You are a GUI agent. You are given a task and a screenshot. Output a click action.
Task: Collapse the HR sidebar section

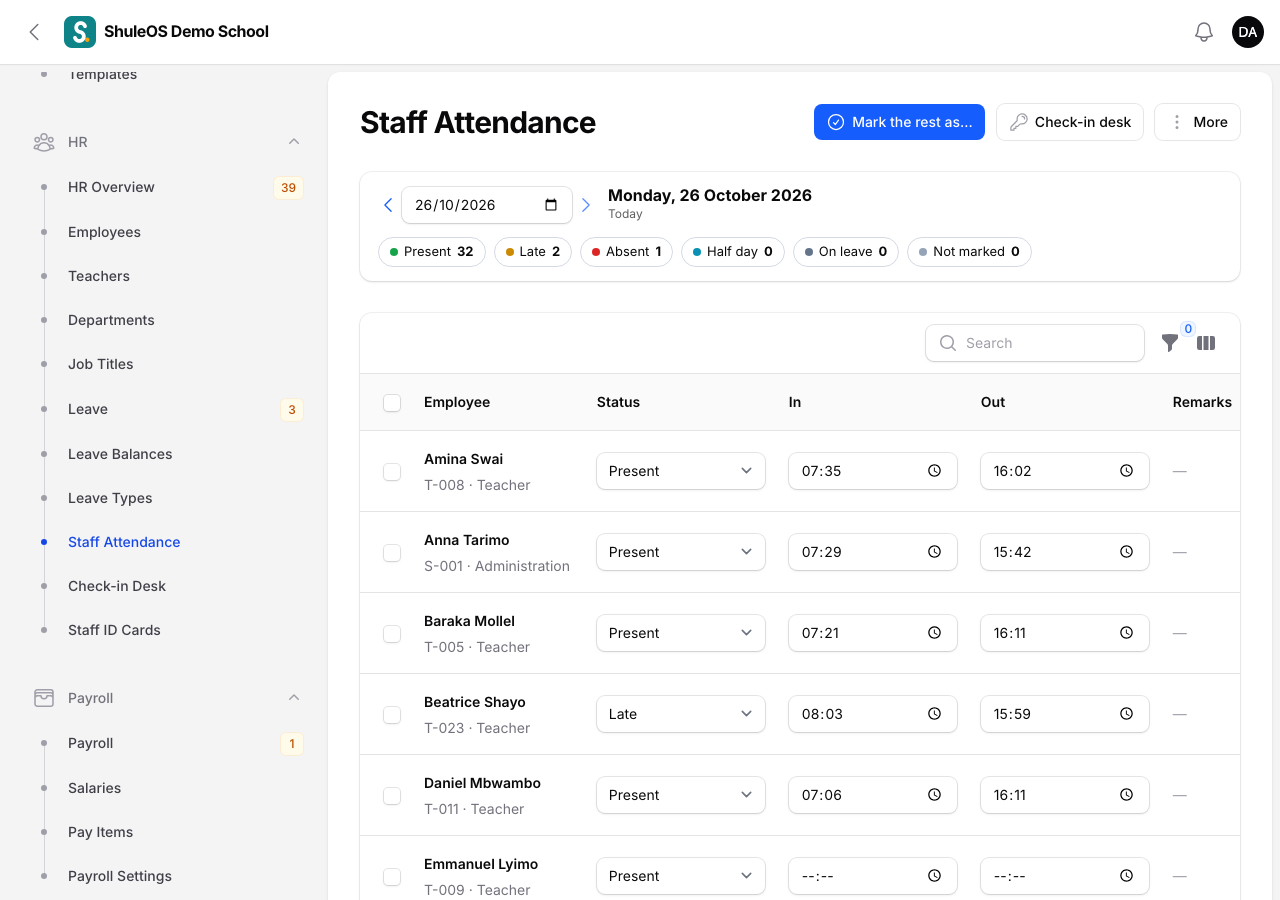(x=294, y=142)
